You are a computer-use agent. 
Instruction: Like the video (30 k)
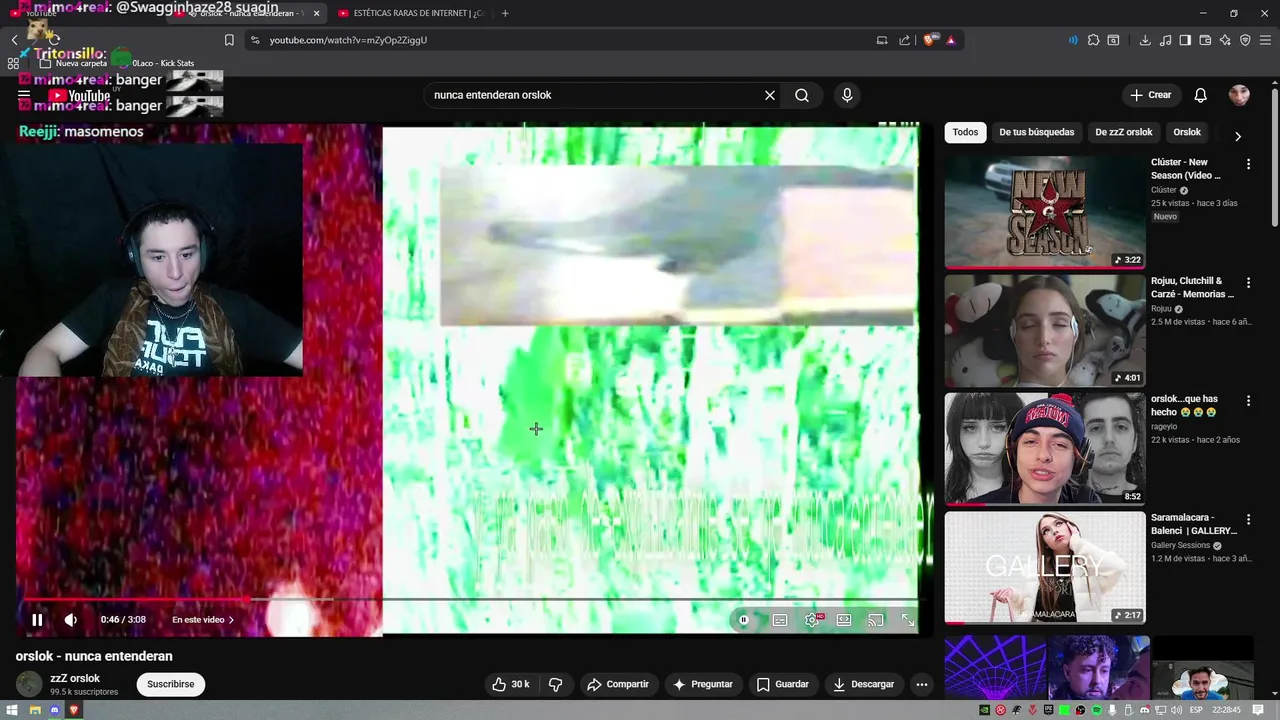(x=511, y=684)
